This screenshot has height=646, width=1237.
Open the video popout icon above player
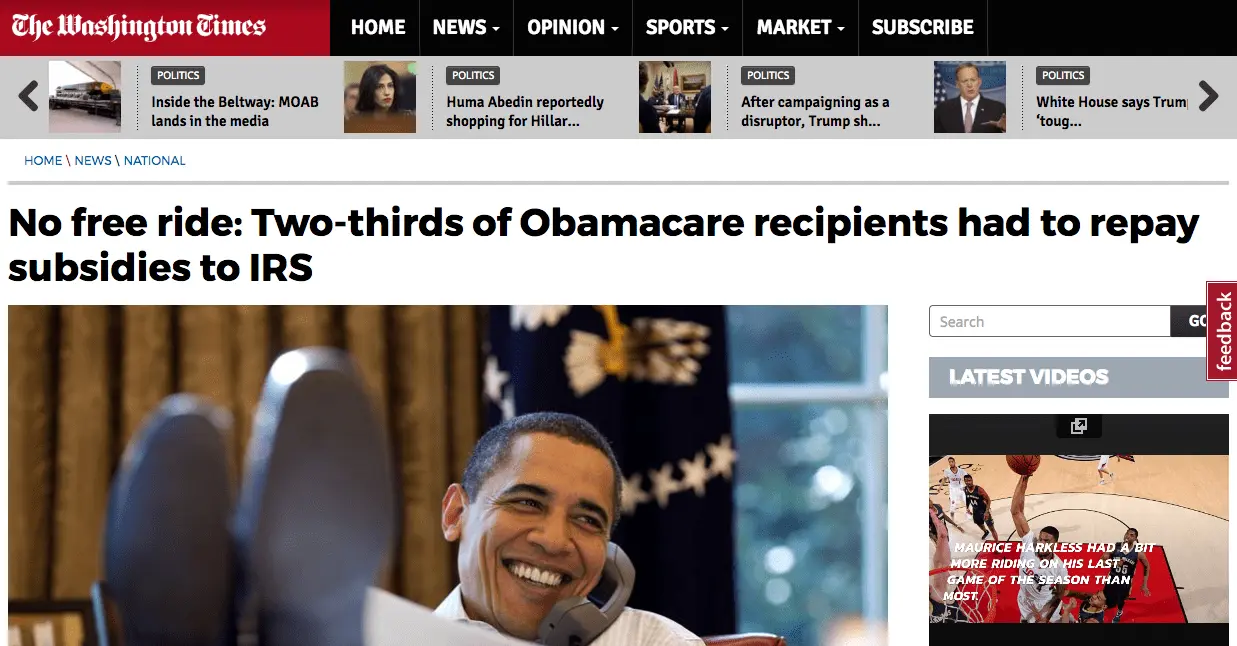click(x=1078, y=426)
